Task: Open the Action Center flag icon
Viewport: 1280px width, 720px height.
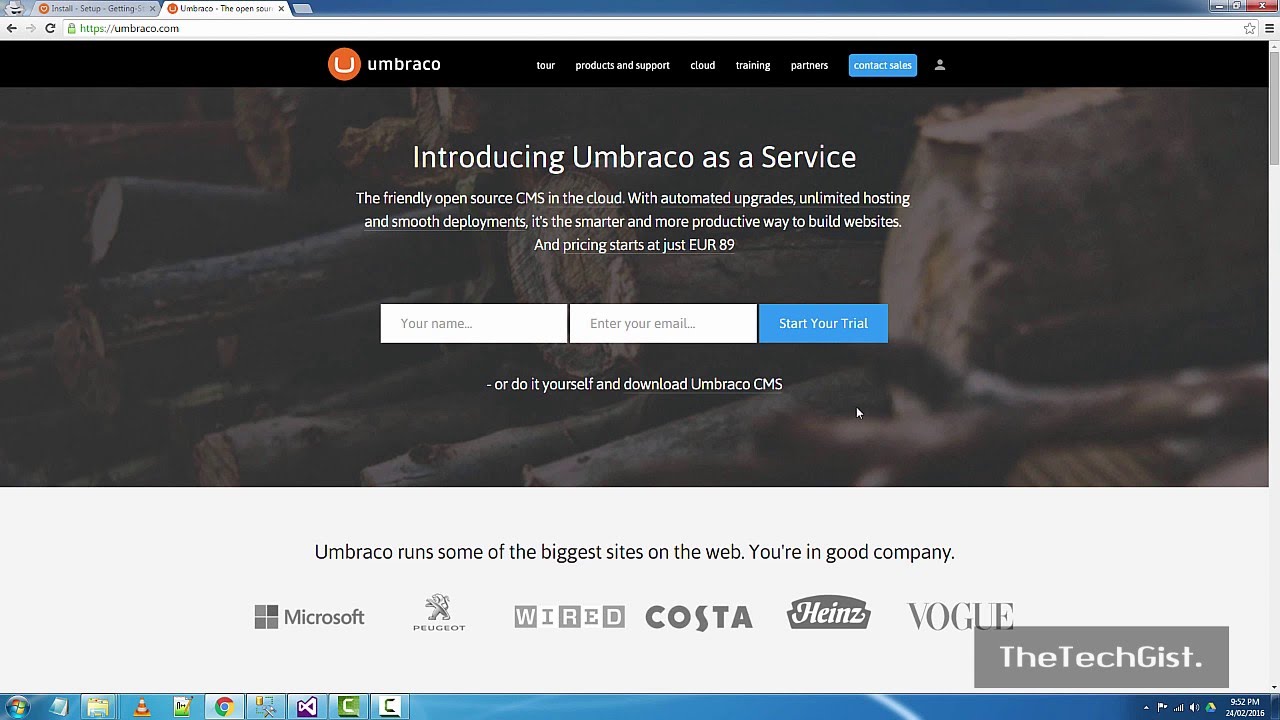Action: [x=1163, y=708]
